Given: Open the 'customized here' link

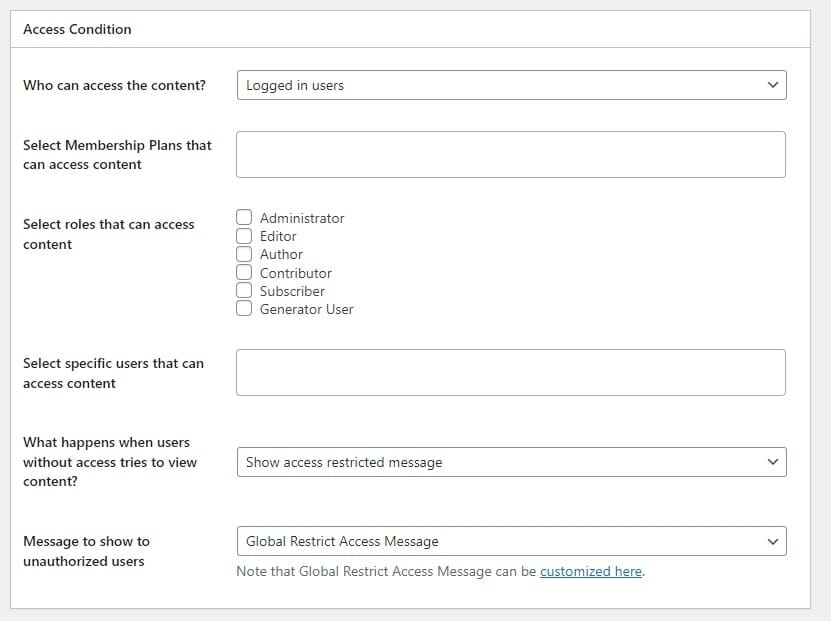Looking at the screenshot, I should pyautogui.click(x=591, y=572).
